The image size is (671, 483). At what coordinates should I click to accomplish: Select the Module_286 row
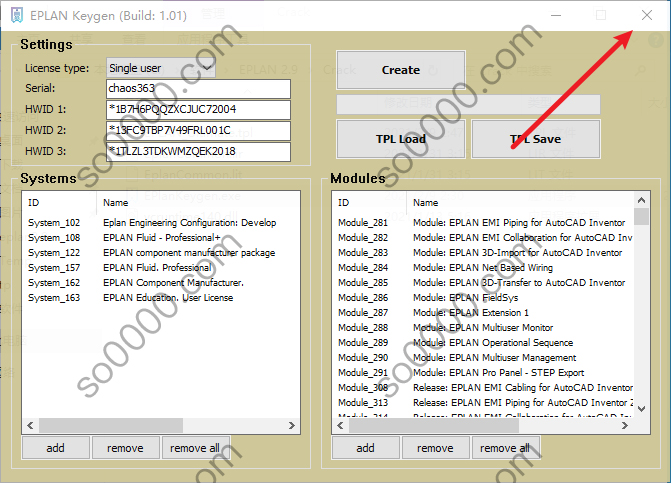click(483, 297)
